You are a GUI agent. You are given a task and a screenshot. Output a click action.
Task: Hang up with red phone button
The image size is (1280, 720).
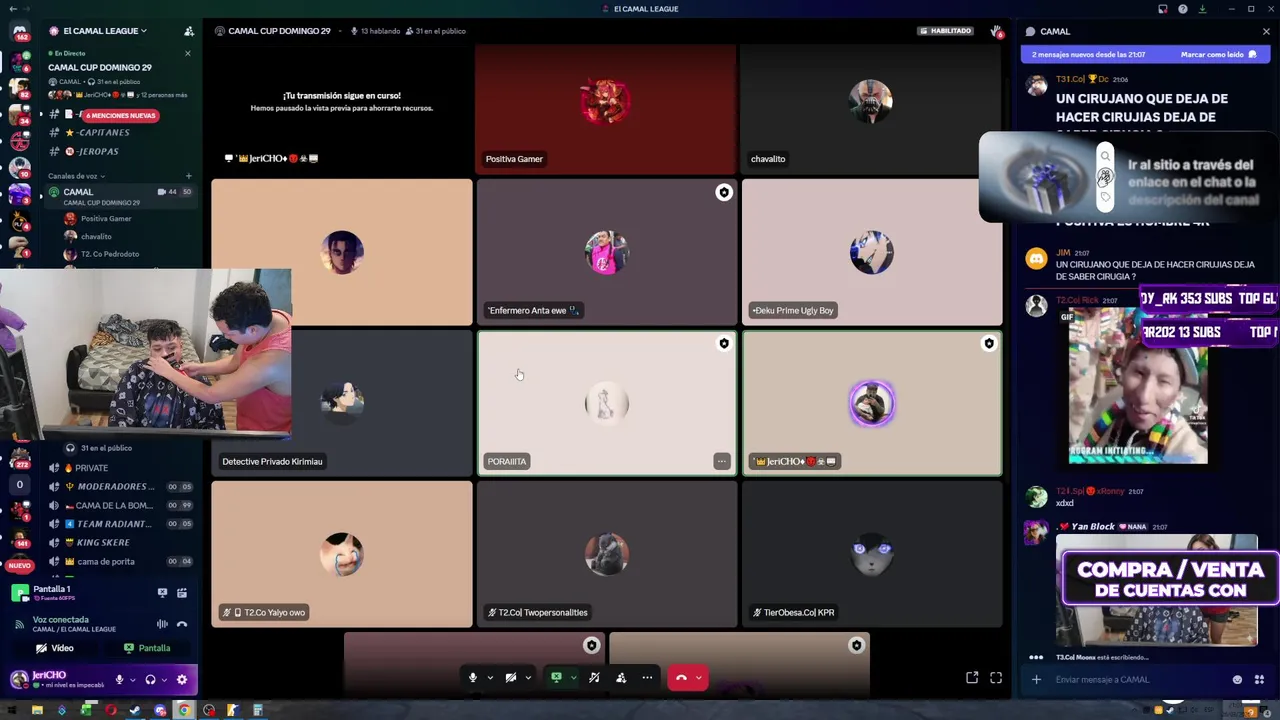(681, 678)
